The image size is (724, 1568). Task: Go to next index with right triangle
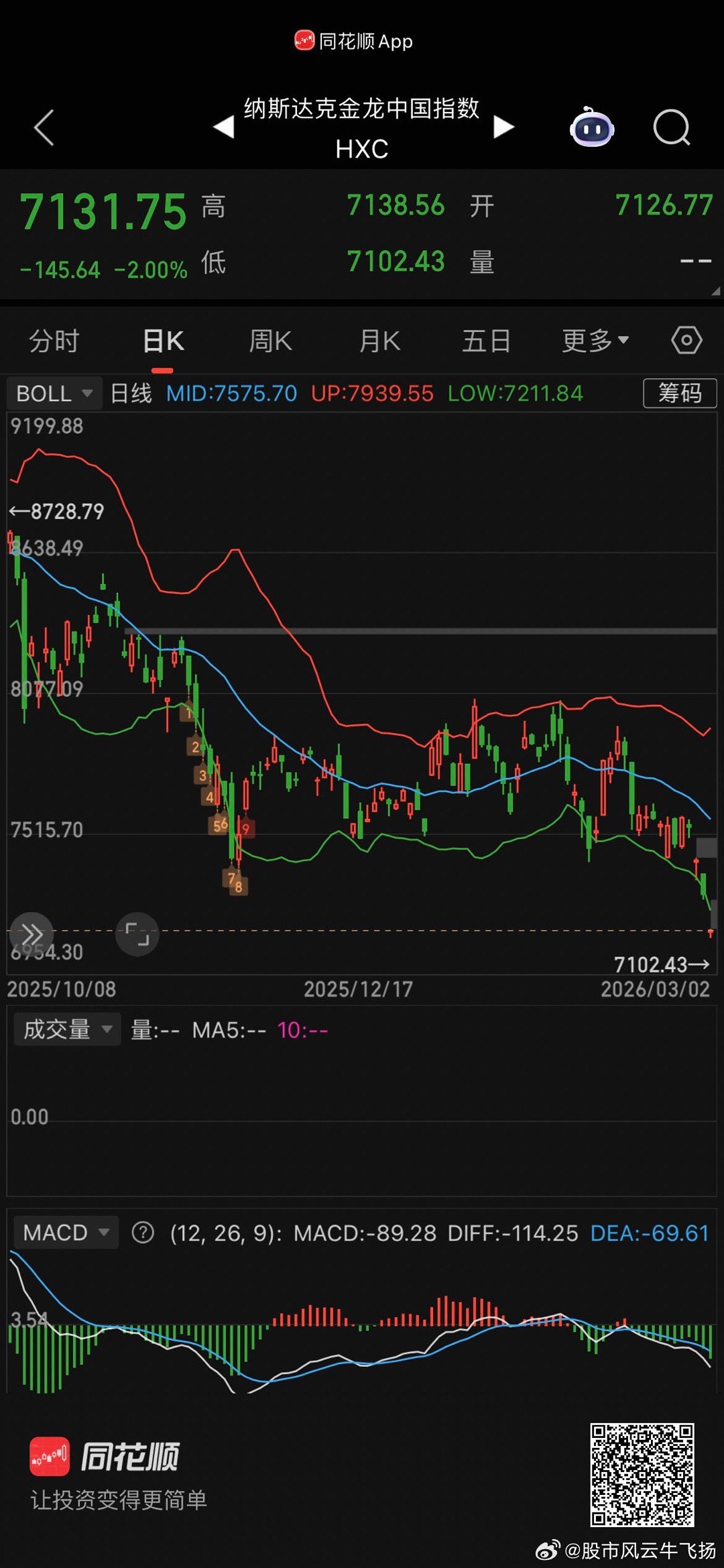click(x=503, y=127)
